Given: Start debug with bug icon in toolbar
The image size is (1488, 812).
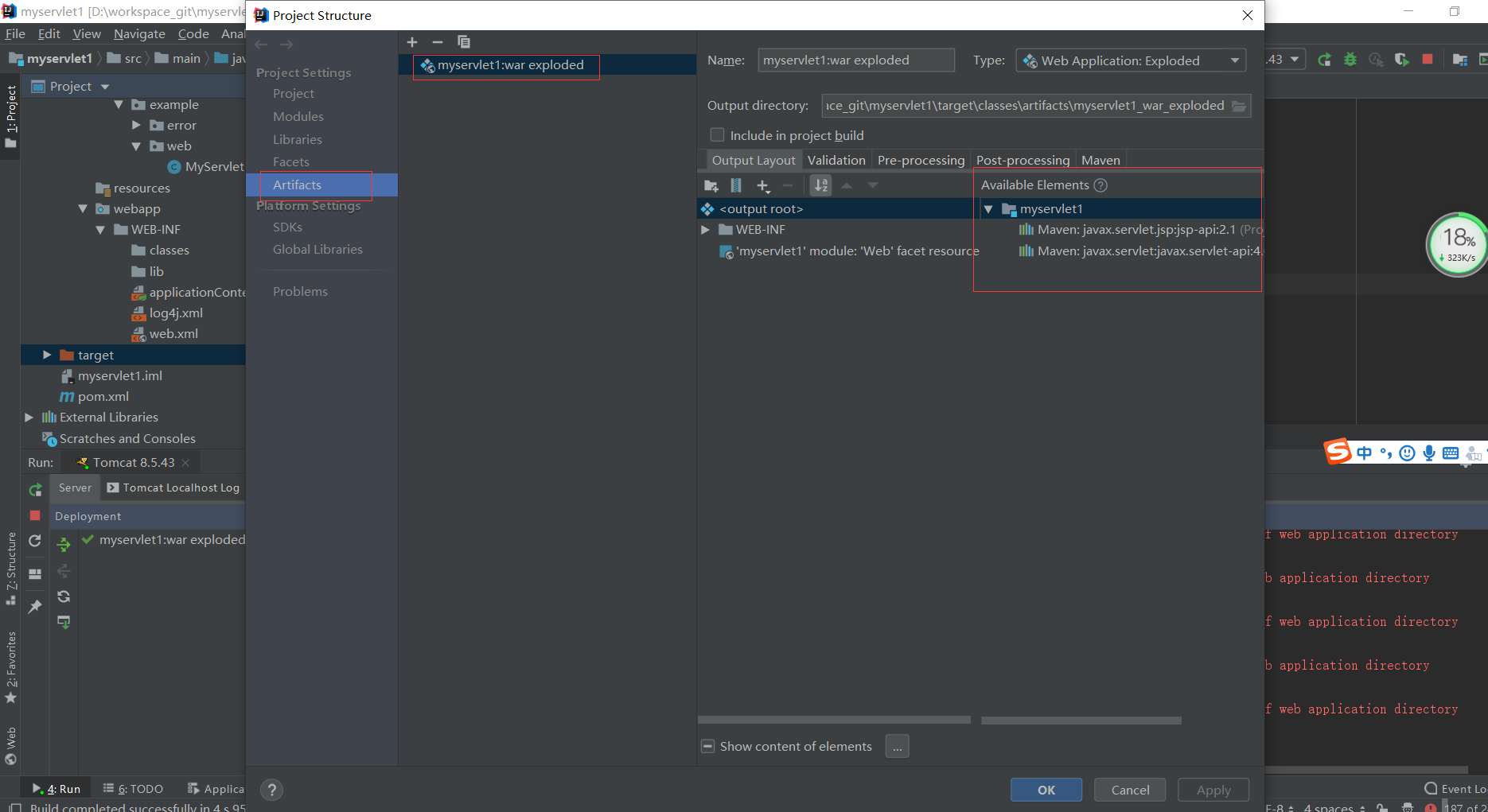Looking at the screenshot, I should [1350, 60].
